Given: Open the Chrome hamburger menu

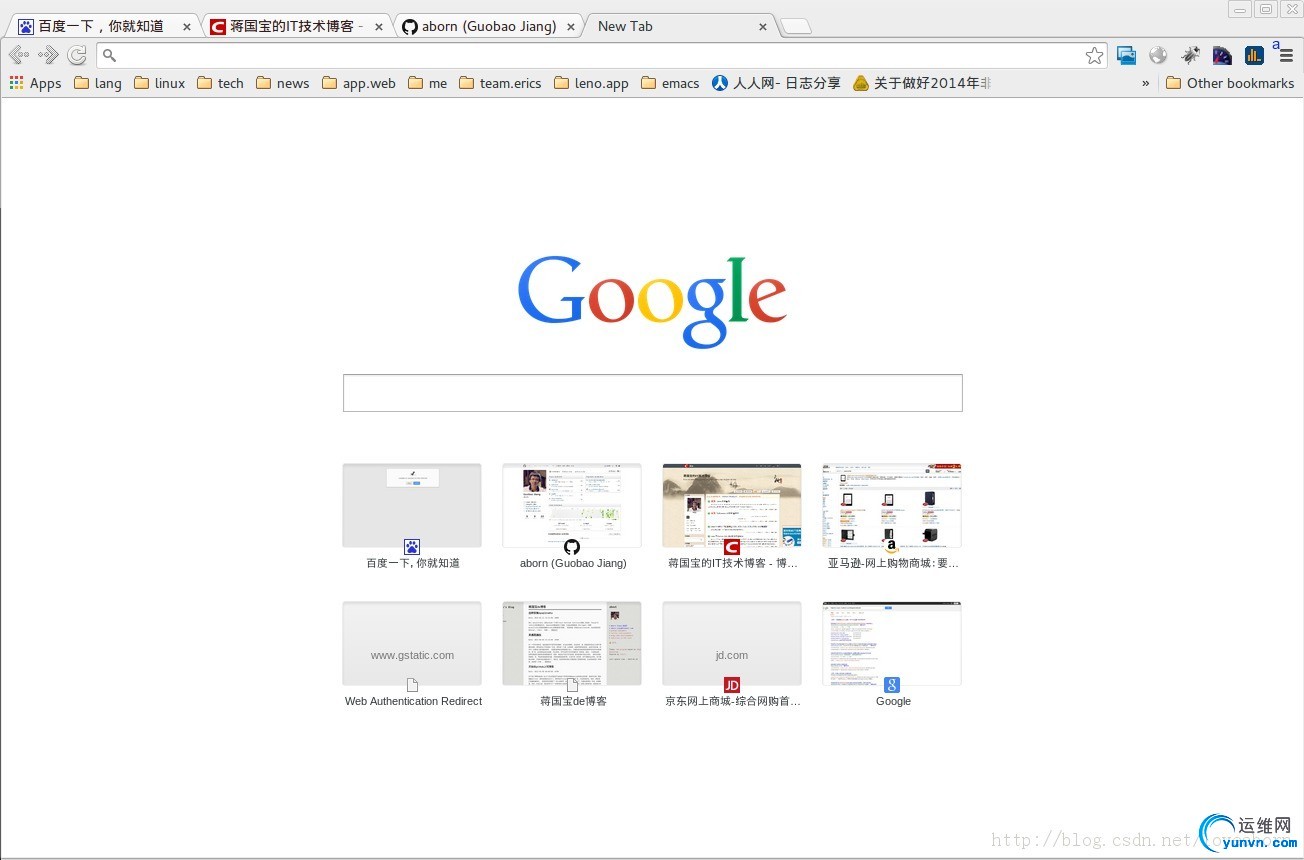Looking at the screenshot, I should click(1287, 56).
